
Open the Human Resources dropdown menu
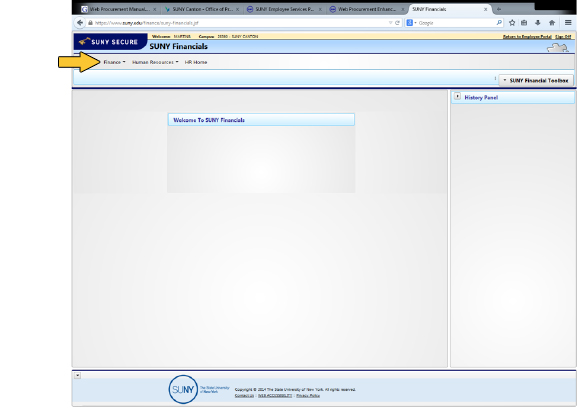point(155,62)
